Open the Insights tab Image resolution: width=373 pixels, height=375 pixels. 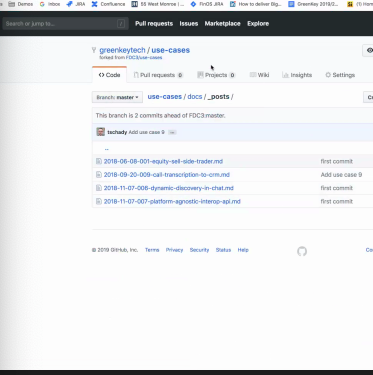click(x=297, y=75)
